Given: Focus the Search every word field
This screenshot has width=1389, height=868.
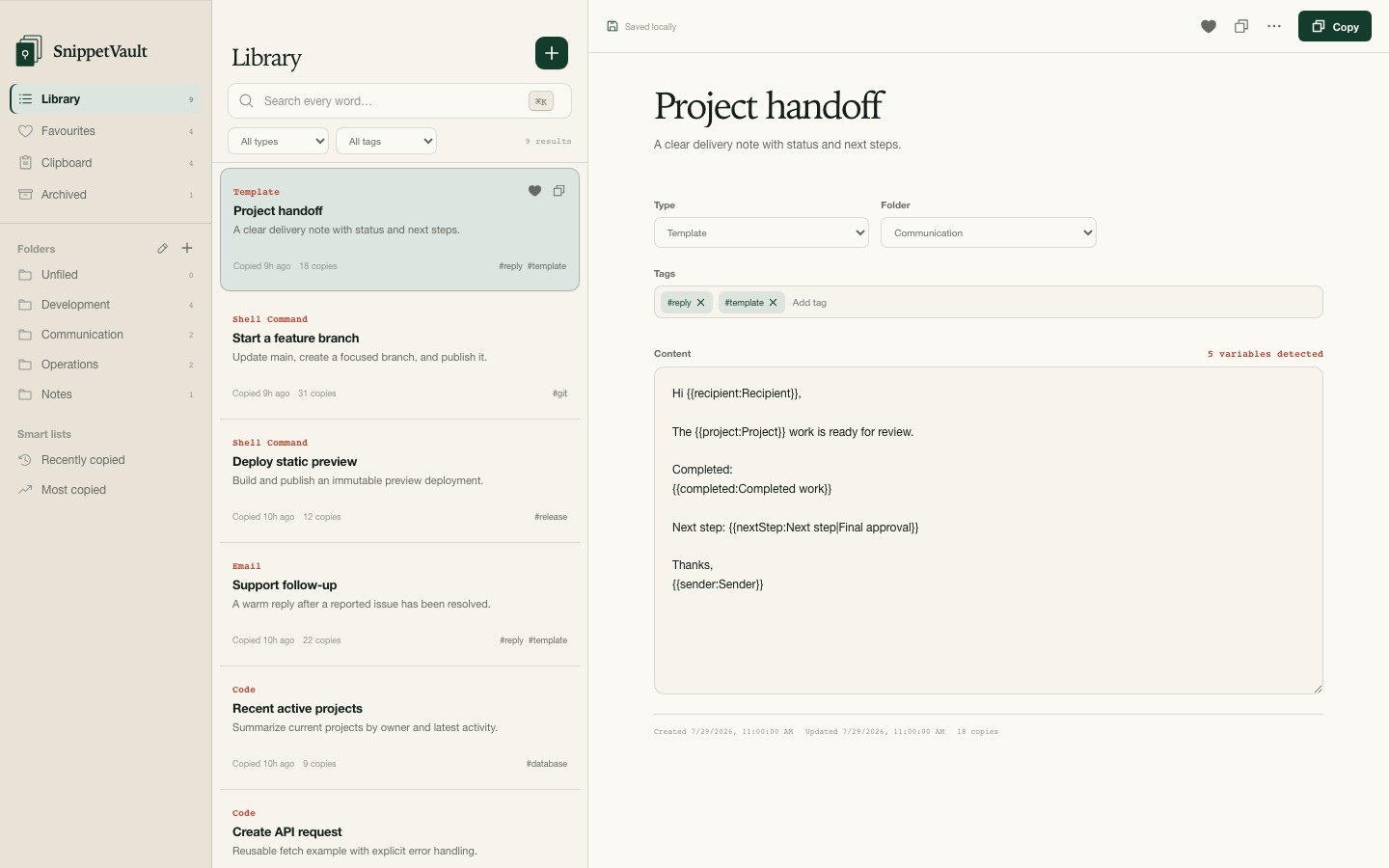Looking at the screenshot, I should [399, 100].
